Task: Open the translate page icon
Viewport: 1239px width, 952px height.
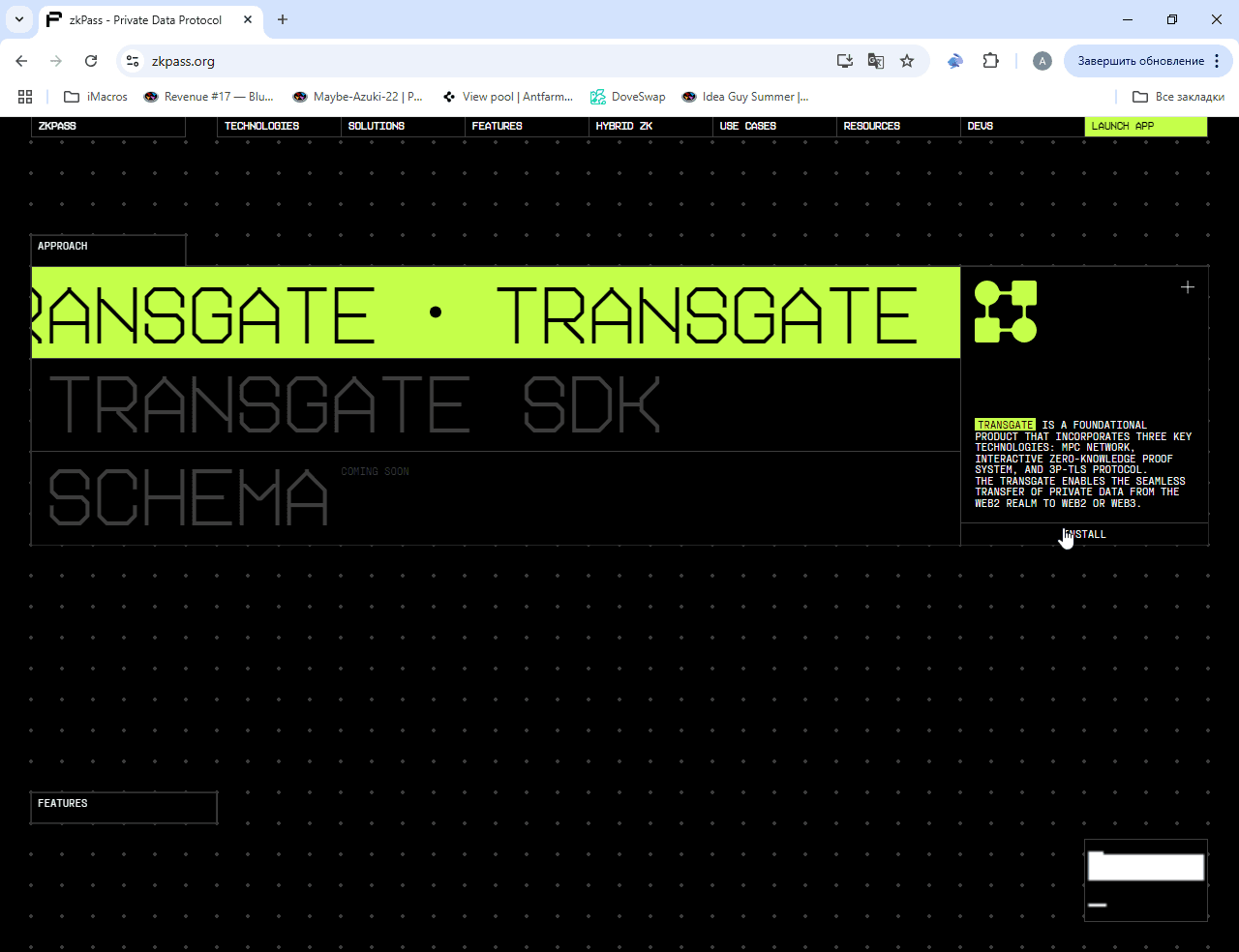Action: click(876, 61)
